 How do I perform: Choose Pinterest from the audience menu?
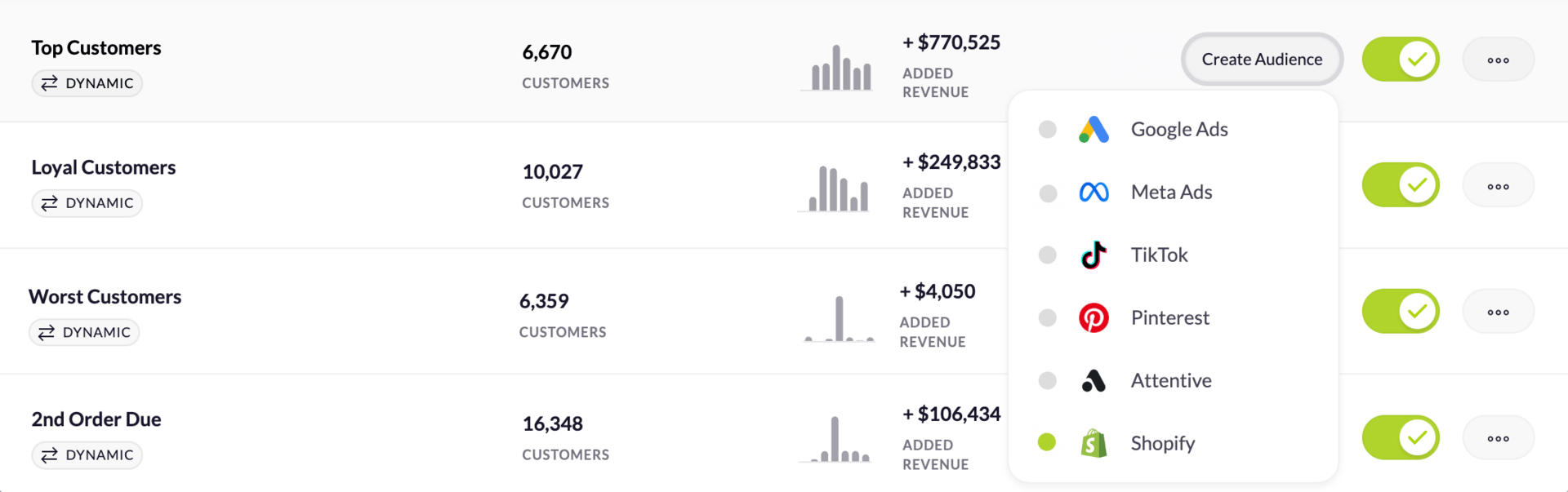pos(1169,318)
